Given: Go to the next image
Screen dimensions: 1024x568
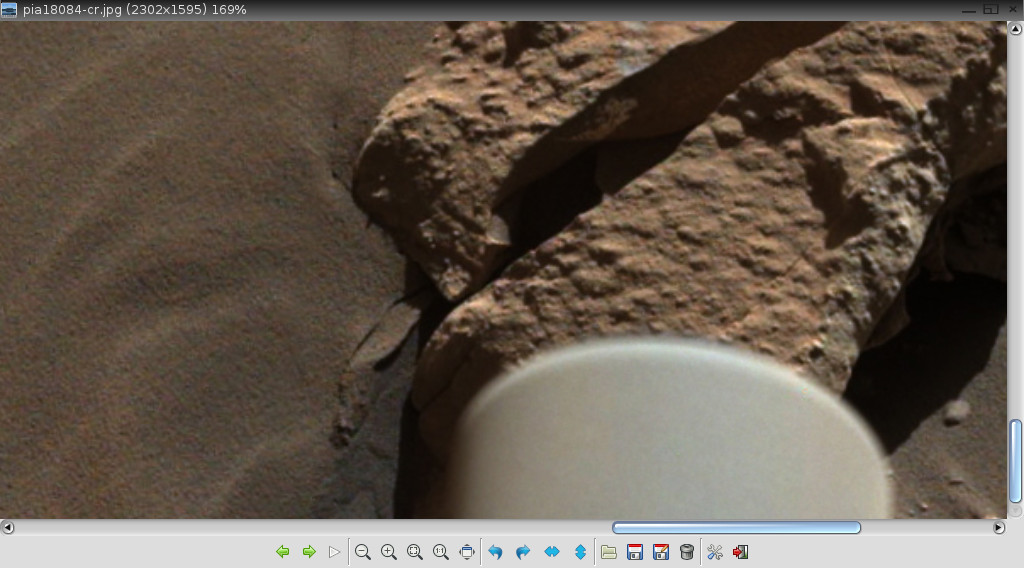Looking at the screenshot, I should click(309, 552).
